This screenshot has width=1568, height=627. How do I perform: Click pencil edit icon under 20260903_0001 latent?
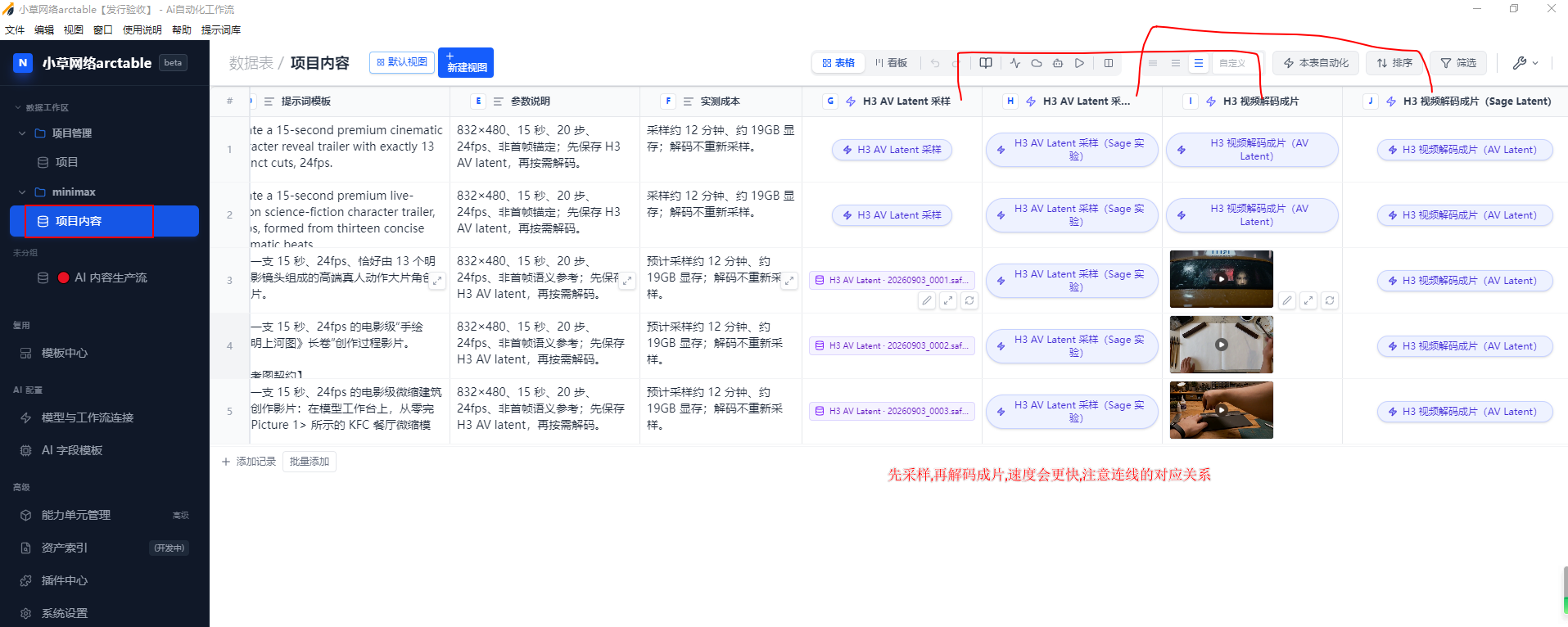pyautogui.click(x=927, y=300)
